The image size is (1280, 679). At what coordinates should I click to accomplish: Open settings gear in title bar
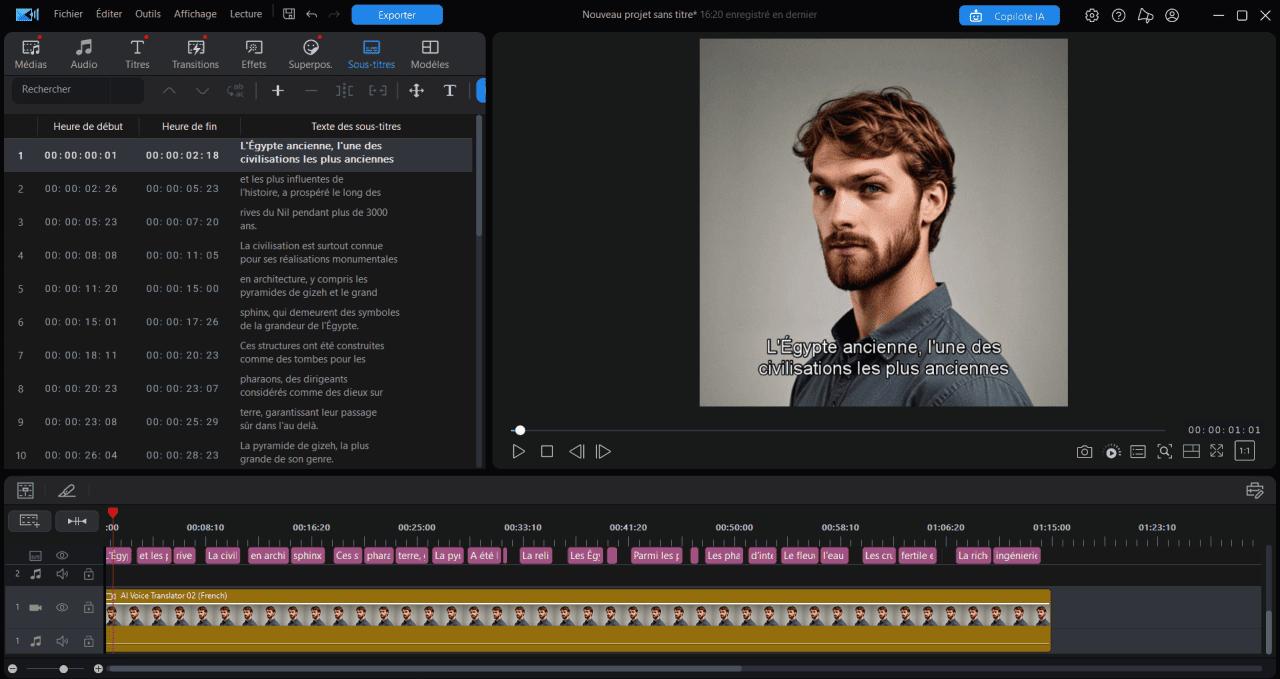coord(1092,15)
